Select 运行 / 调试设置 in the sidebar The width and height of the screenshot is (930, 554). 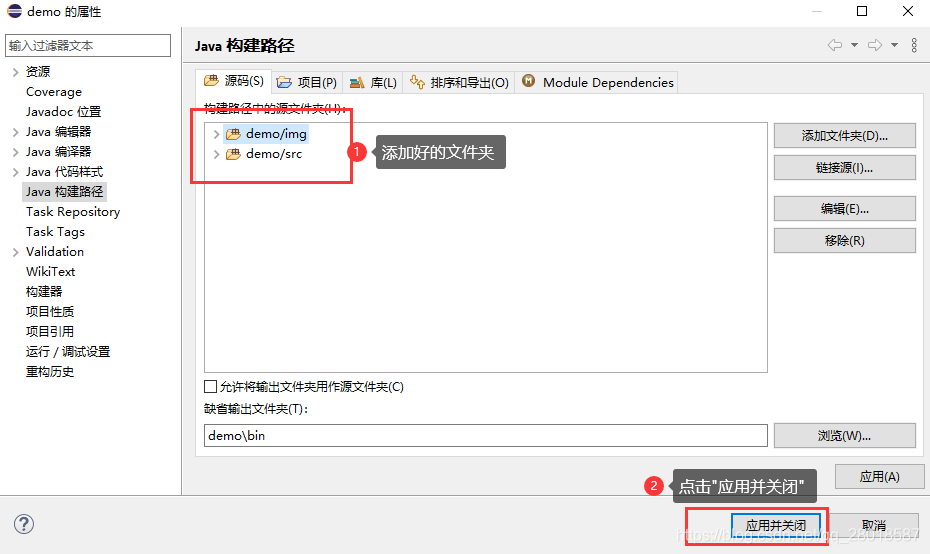click(68, 352)
